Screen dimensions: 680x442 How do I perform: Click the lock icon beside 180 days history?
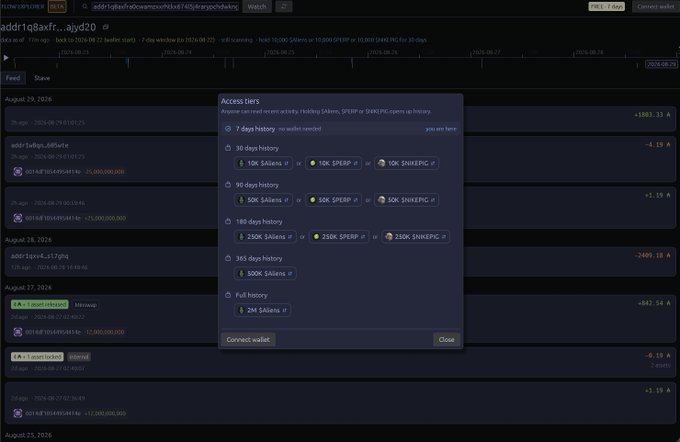228,221
